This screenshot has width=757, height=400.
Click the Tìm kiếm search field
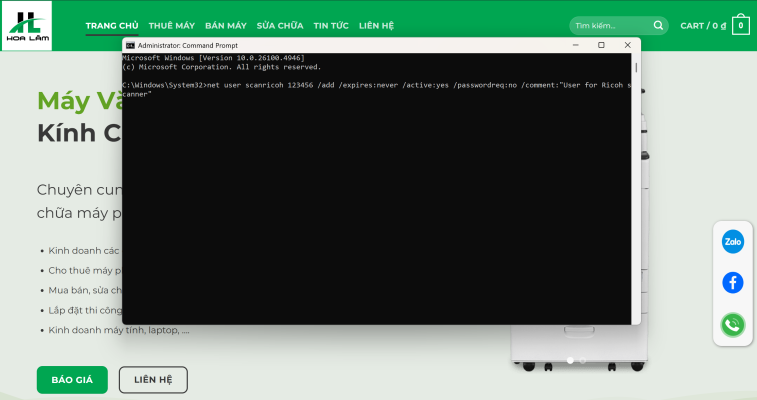(610, 26)
